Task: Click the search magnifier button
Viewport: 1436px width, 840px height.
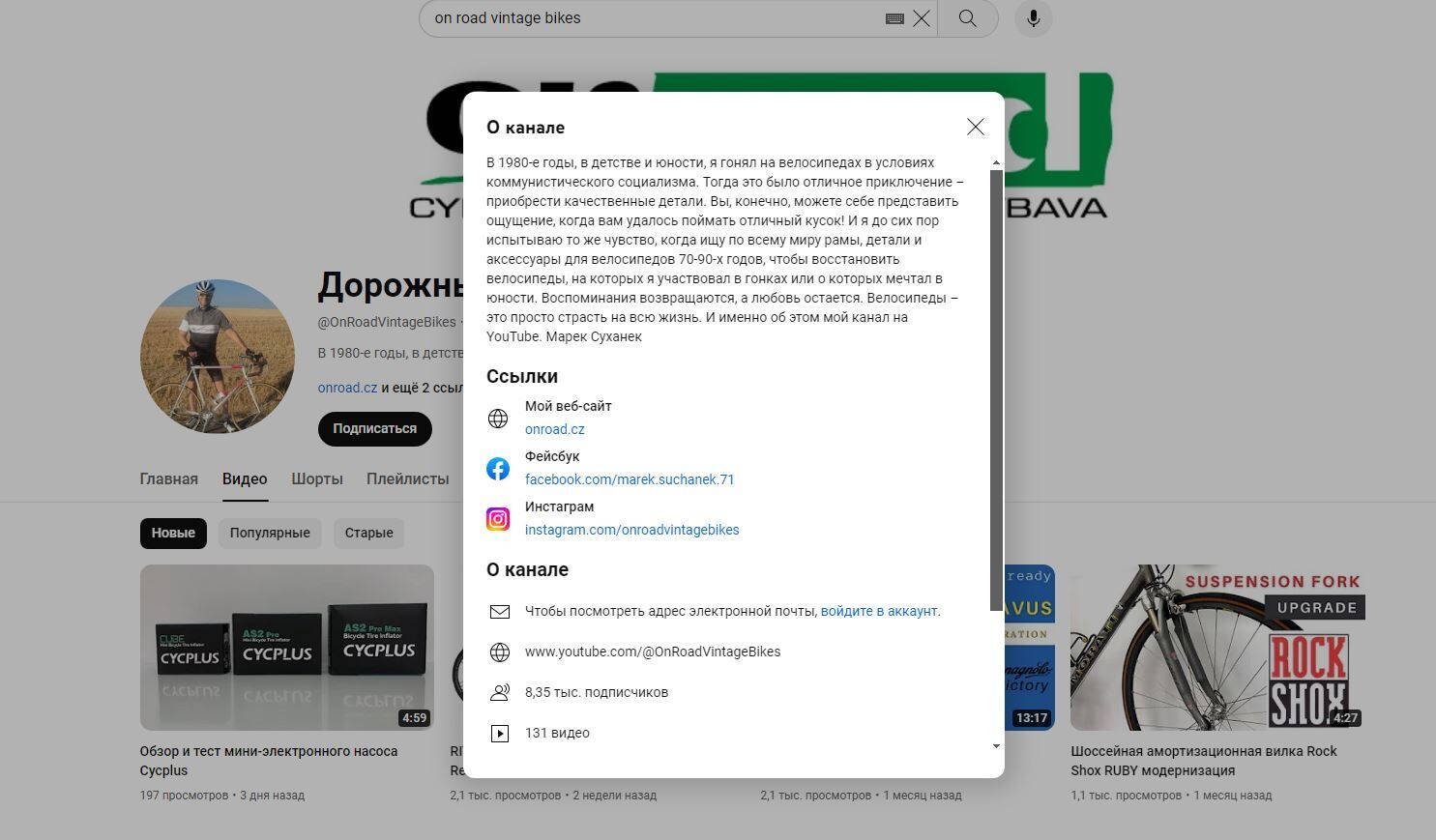Action: coord(967,18)
